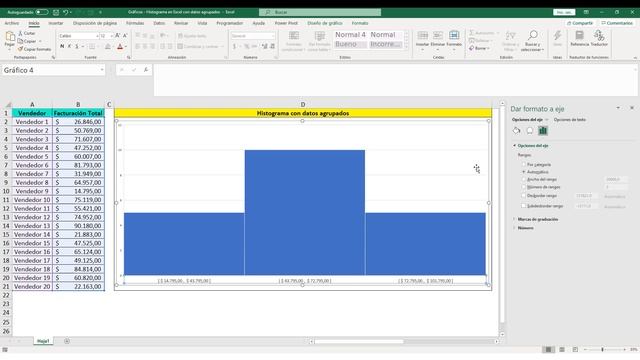
Task: Switch to Diseño de gráfico tab
Action: click(325, 23)
